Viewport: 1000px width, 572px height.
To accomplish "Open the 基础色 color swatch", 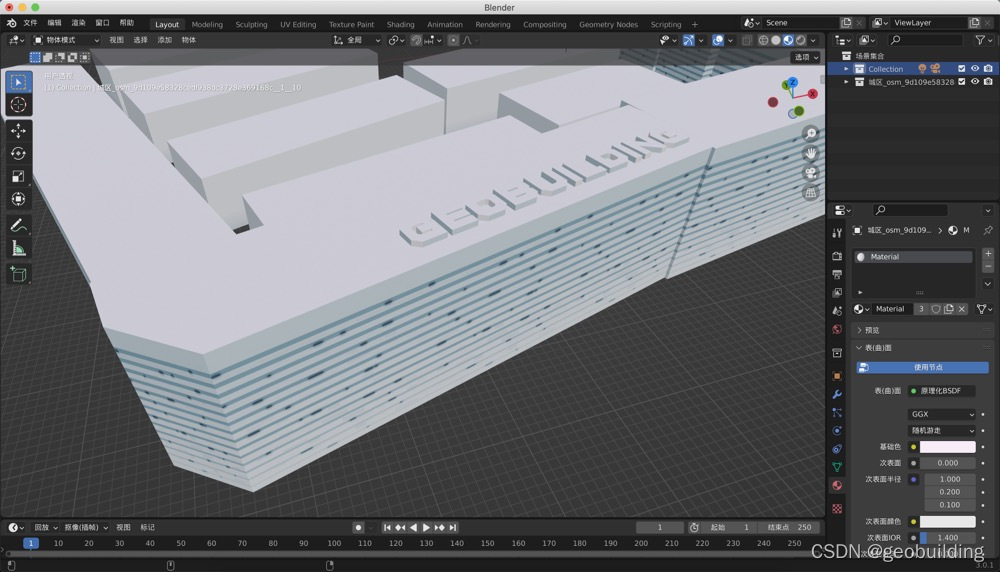I will coord(947,447).
